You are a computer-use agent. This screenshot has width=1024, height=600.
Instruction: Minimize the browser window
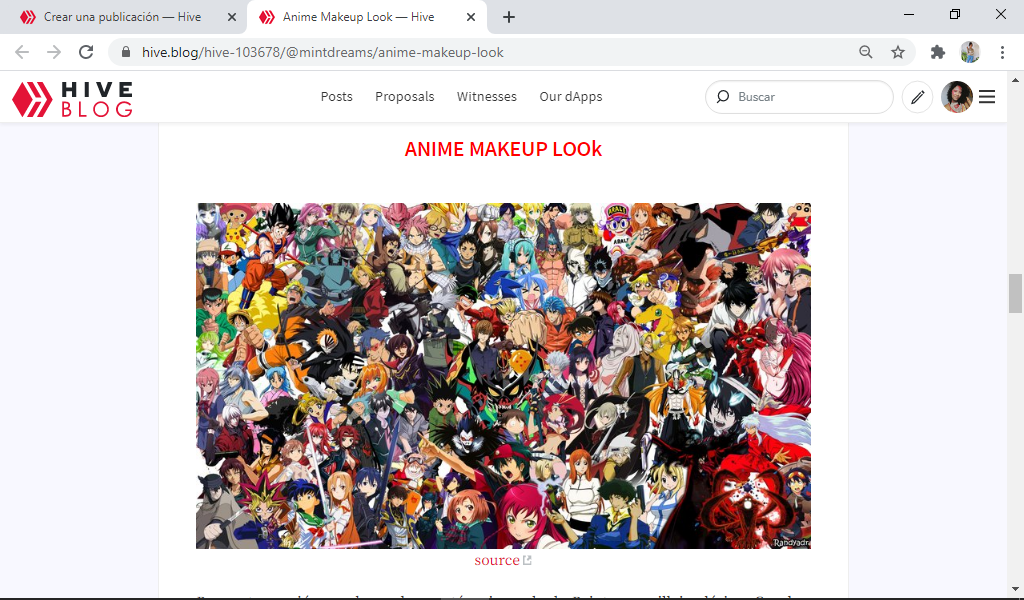908,14
